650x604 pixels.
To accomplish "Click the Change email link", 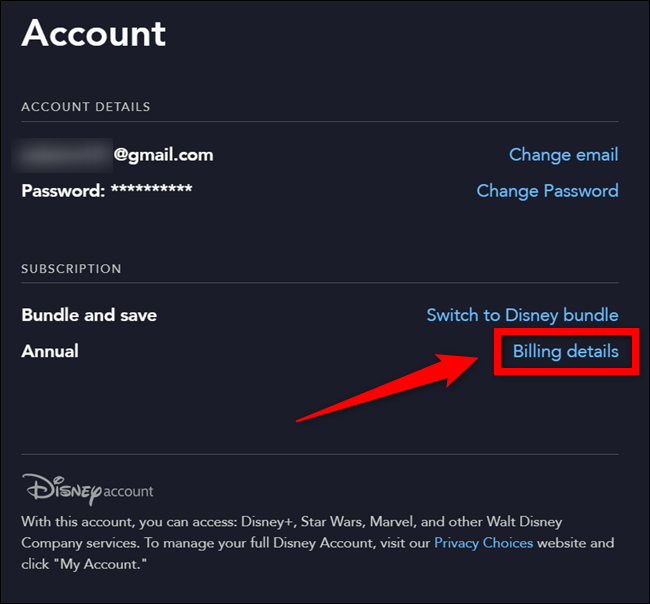I will click(563, 155).
